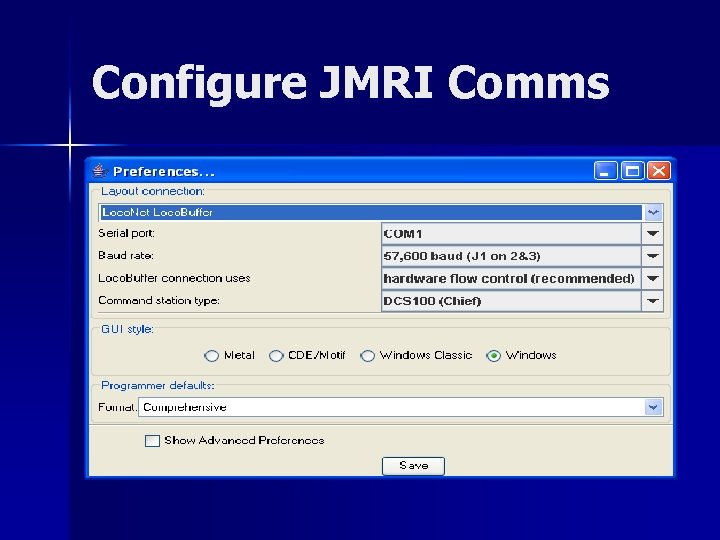Click the highlighted LocoNet LocoBuffer selection

(371, 212)
